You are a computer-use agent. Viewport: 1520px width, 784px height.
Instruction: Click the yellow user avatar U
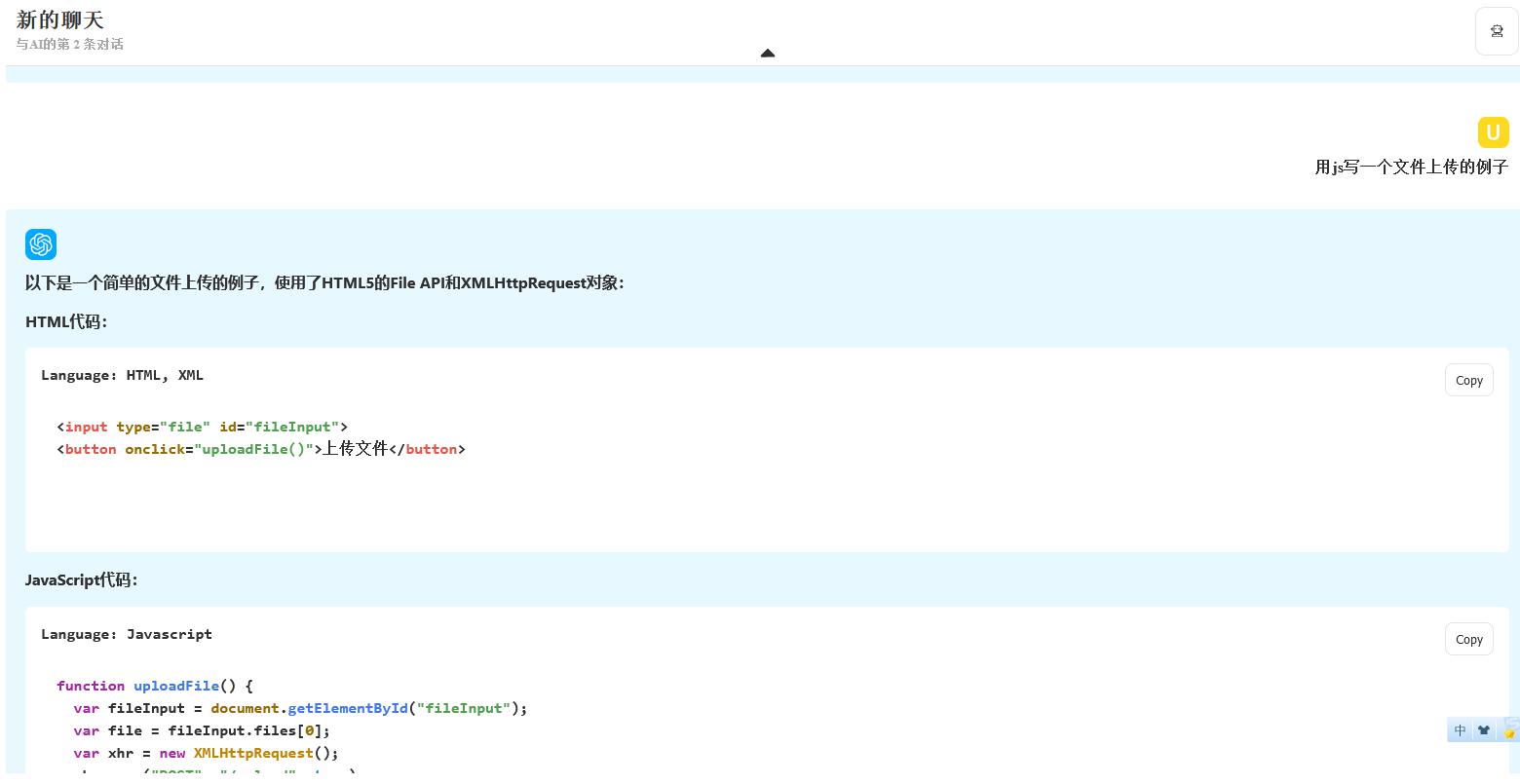point(1493,132)
